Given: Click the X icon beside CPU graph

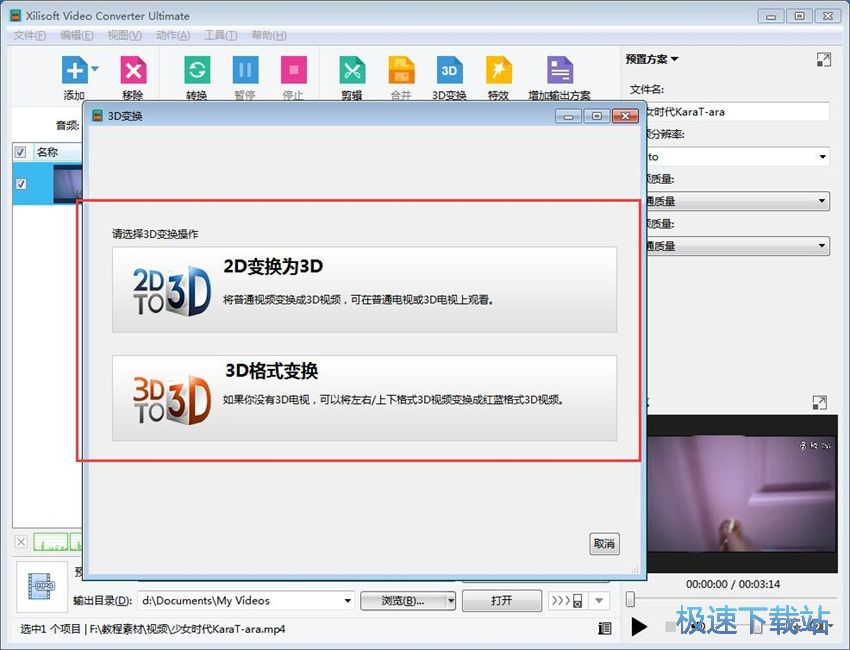Looking at the screenshot, I should pyautogui.click(x=21, y=542).
